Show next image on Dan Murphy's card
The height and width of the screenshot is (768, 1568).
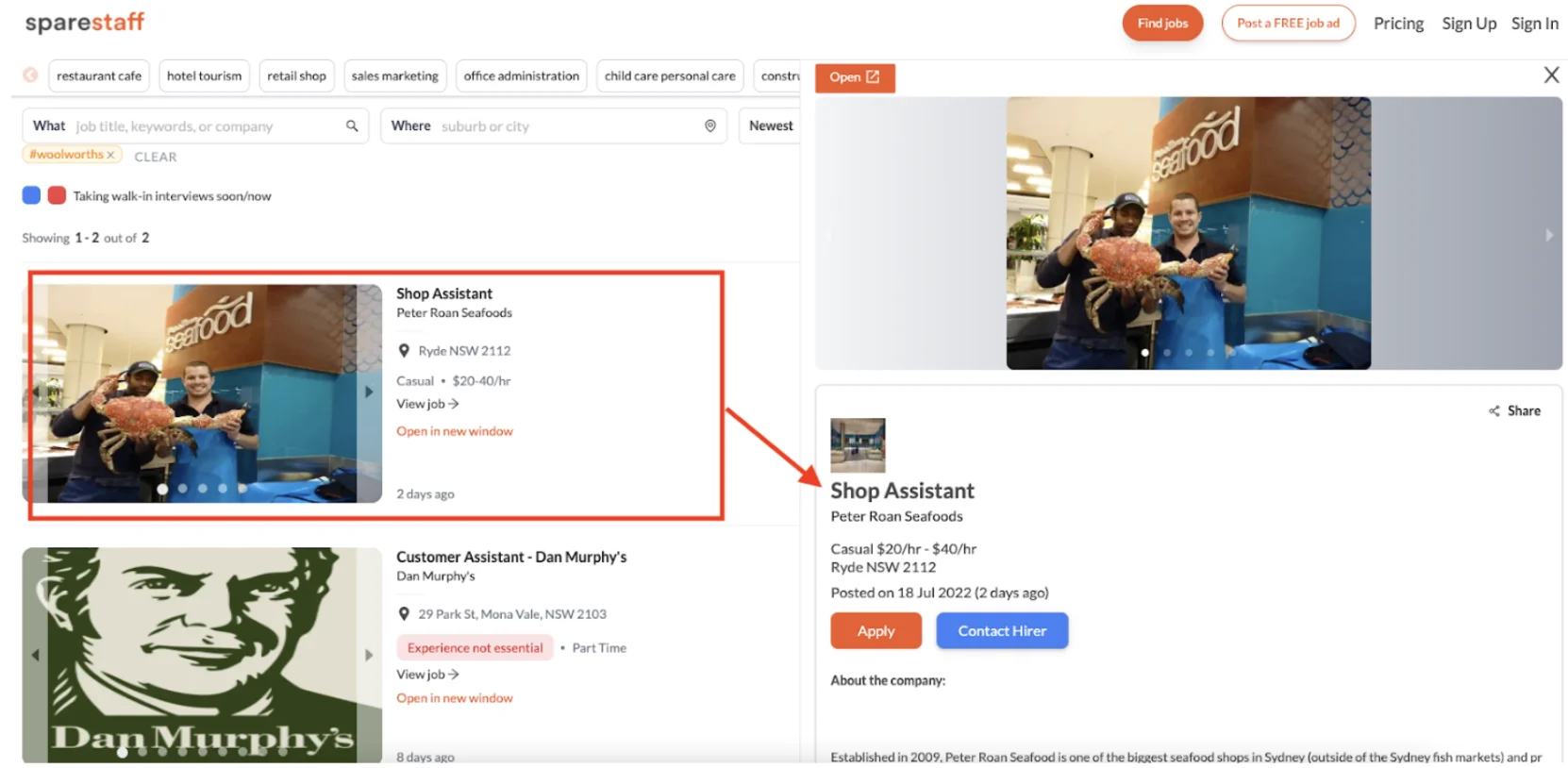click(369, 655)
